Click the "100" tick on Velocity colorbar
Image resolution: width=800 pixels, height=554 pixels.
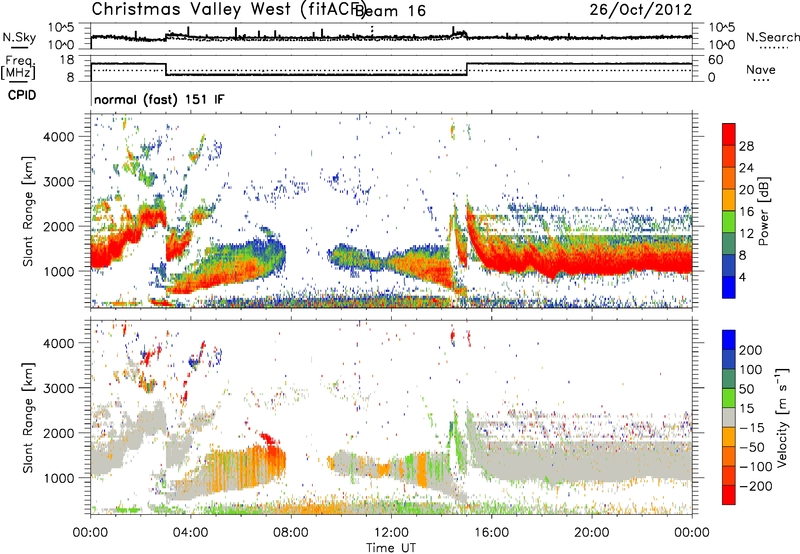point(751,370)
